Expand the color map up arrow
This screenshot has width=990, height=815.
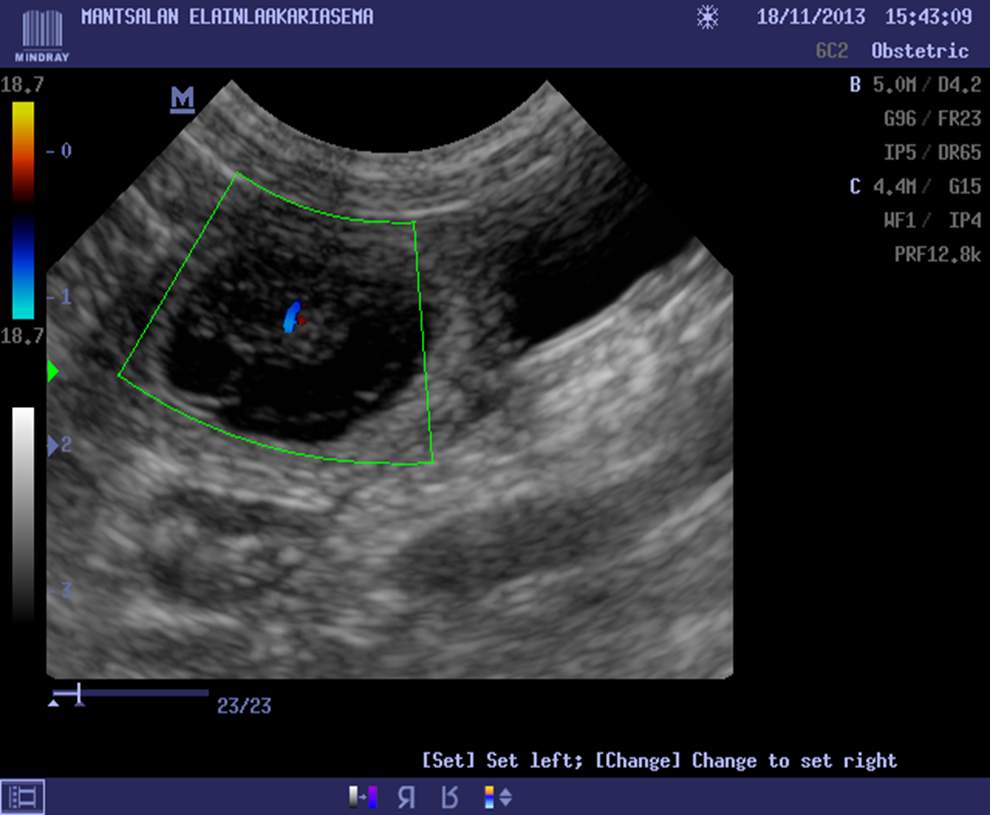pyautogui.click(x=507, y=790)
